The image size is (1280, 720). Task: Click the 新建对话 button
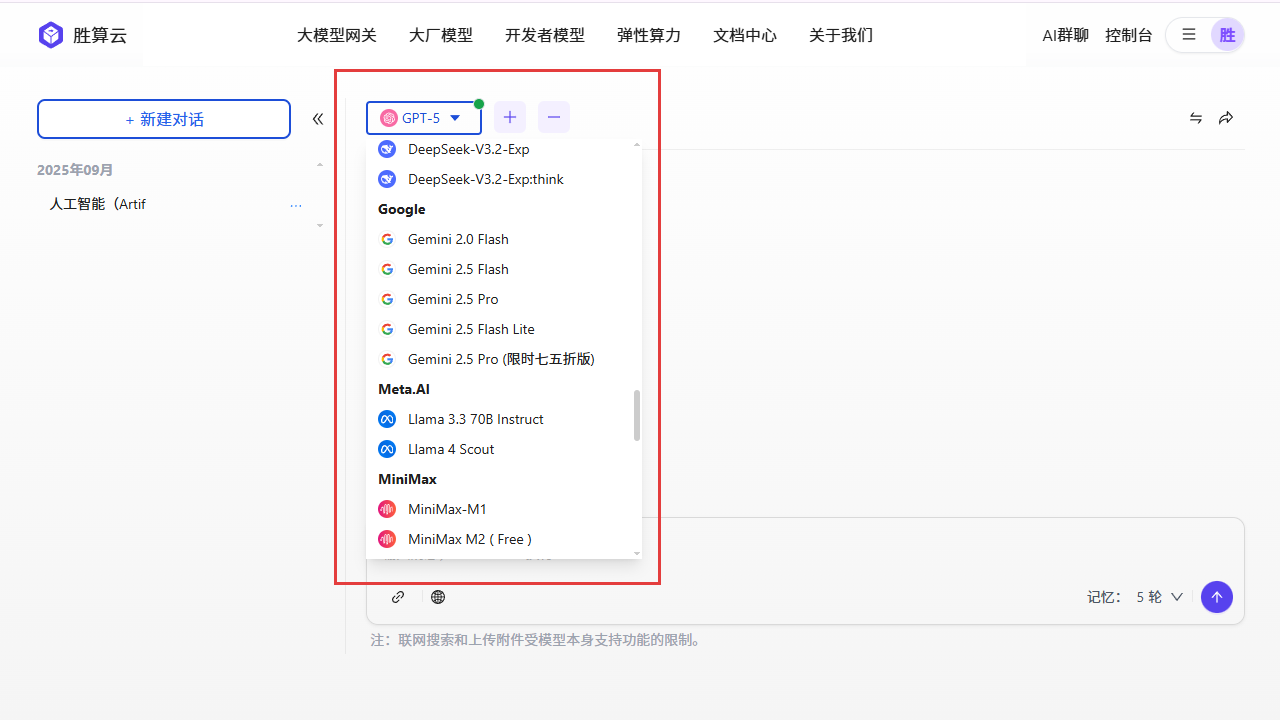[x=164, y=119]
